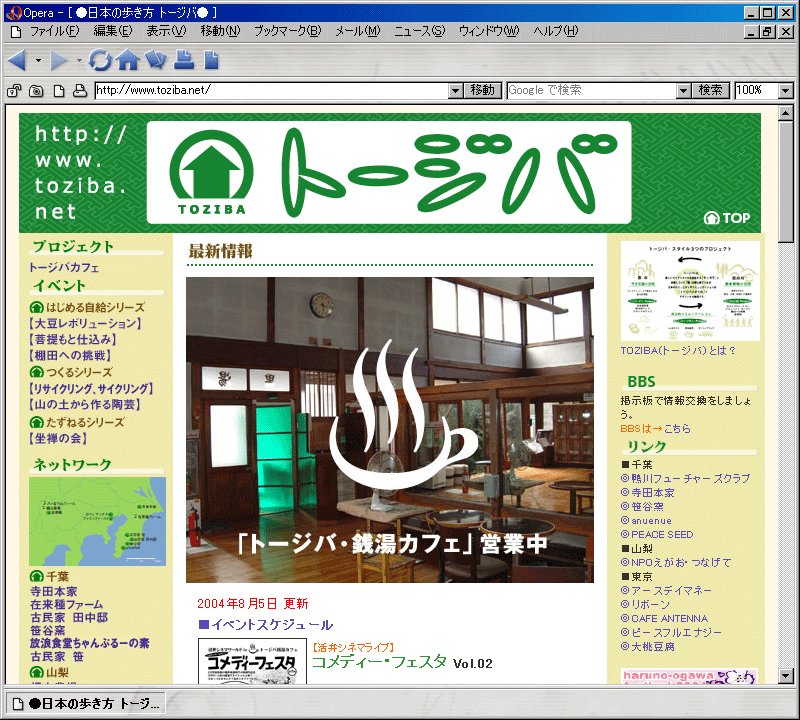Expand the Google search field dropdown

click(684, 91)
